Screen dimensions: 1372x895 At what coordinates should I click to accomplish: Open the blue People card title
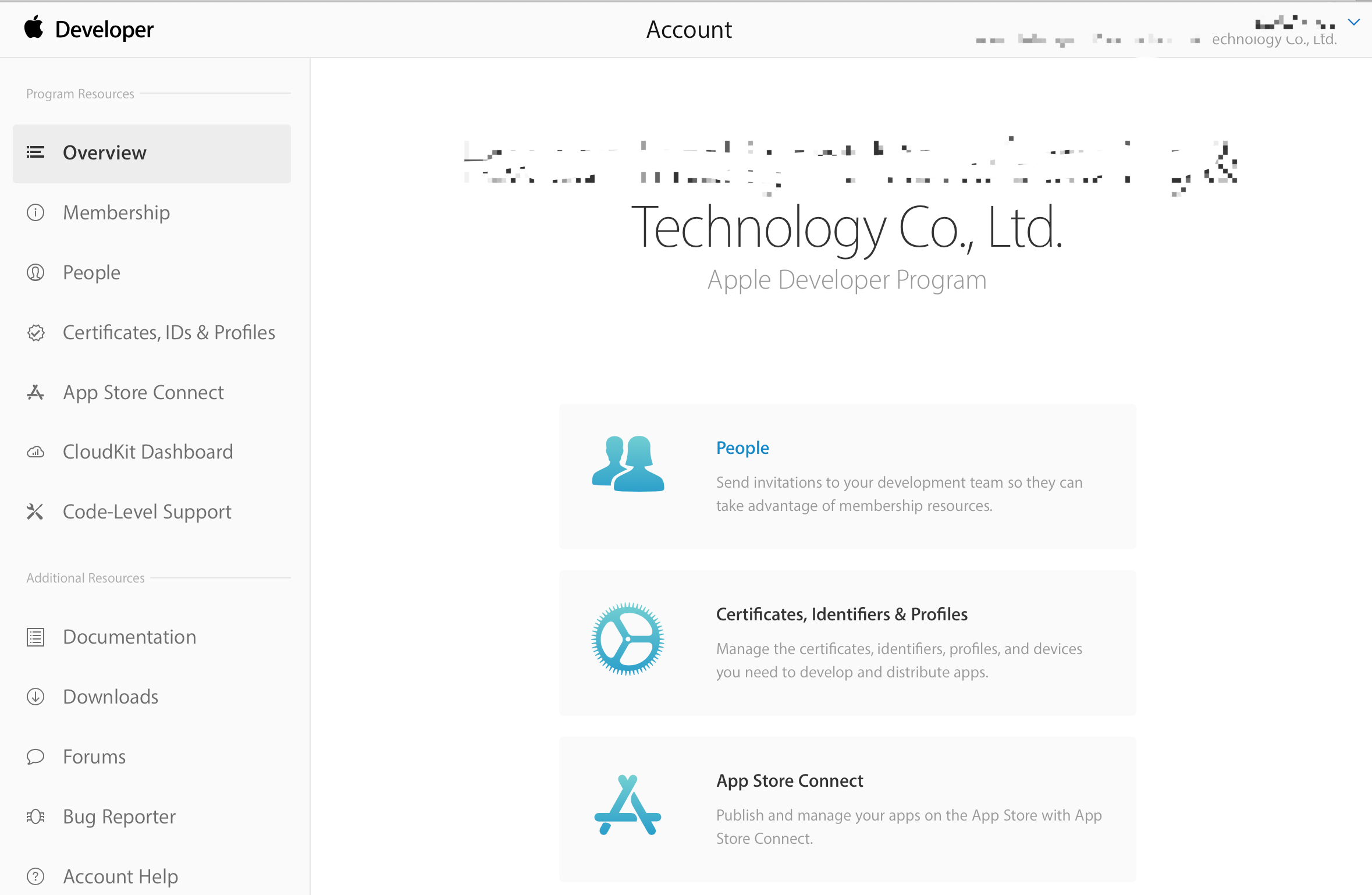[x=742, y=448]
